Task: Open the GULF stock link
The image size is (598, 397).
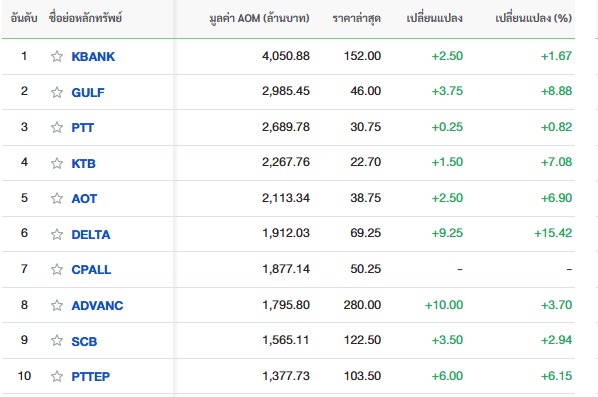Action: point(88,92)
